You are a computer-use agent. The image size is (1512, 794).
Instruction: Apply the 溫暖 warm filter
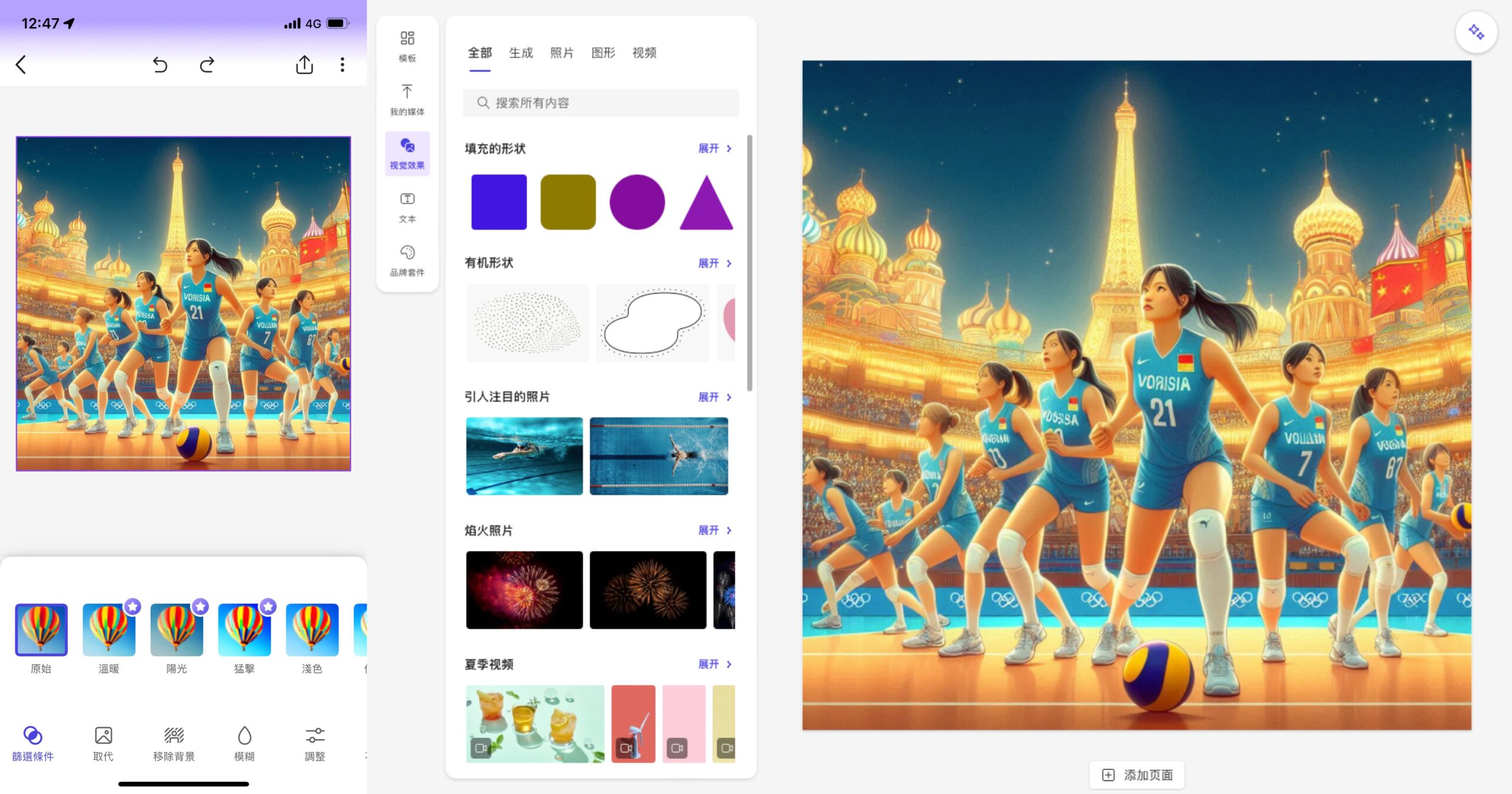pos(109,630)
